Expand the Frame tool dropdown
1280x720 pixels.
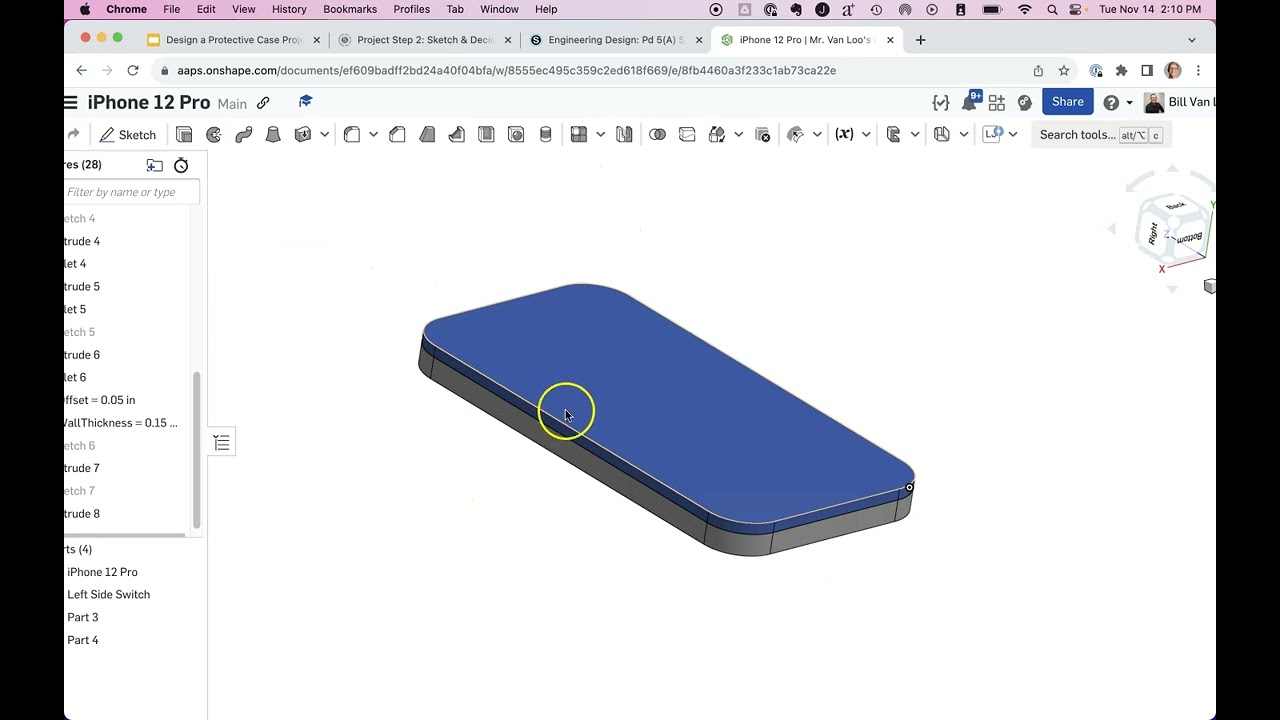point(915,134)
